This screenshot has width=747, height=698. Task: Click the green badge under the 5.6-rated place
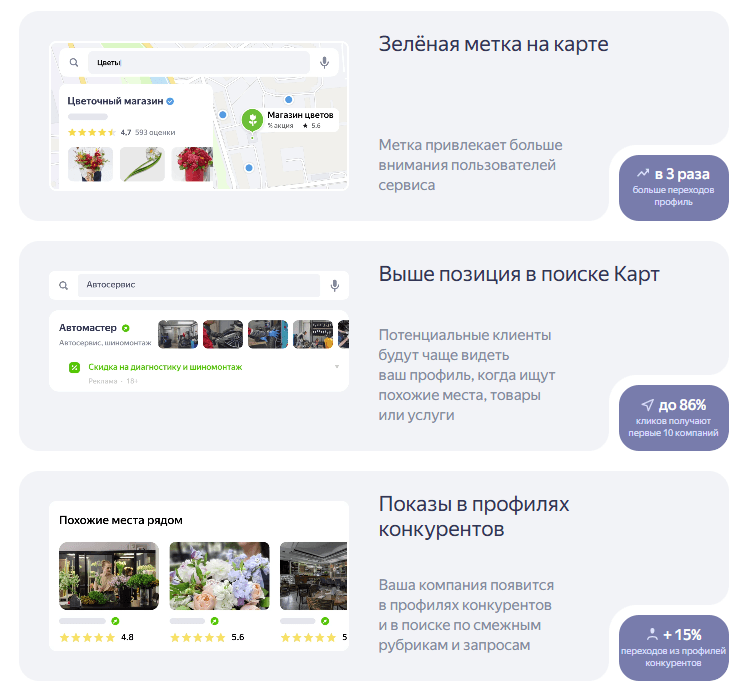(x=214, y=621)
